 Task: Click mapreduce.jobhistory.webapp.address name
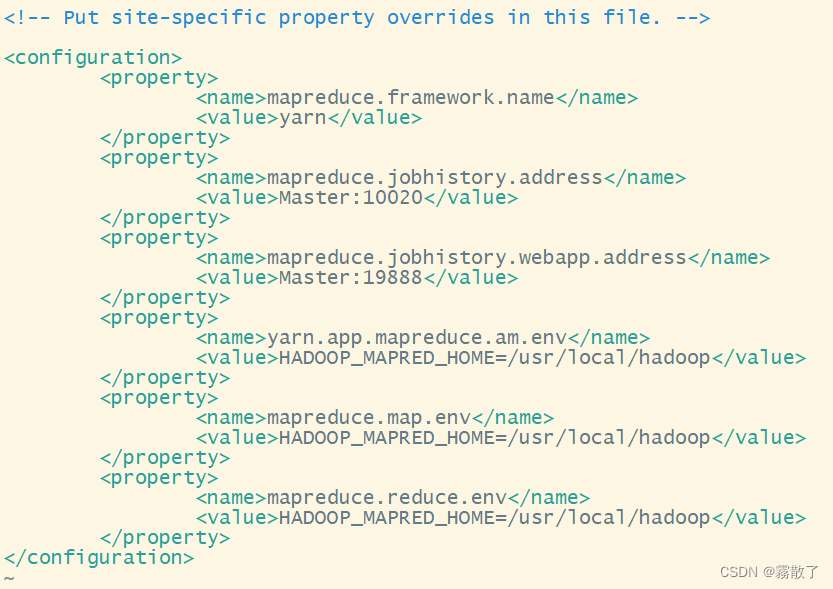(477, 258)
